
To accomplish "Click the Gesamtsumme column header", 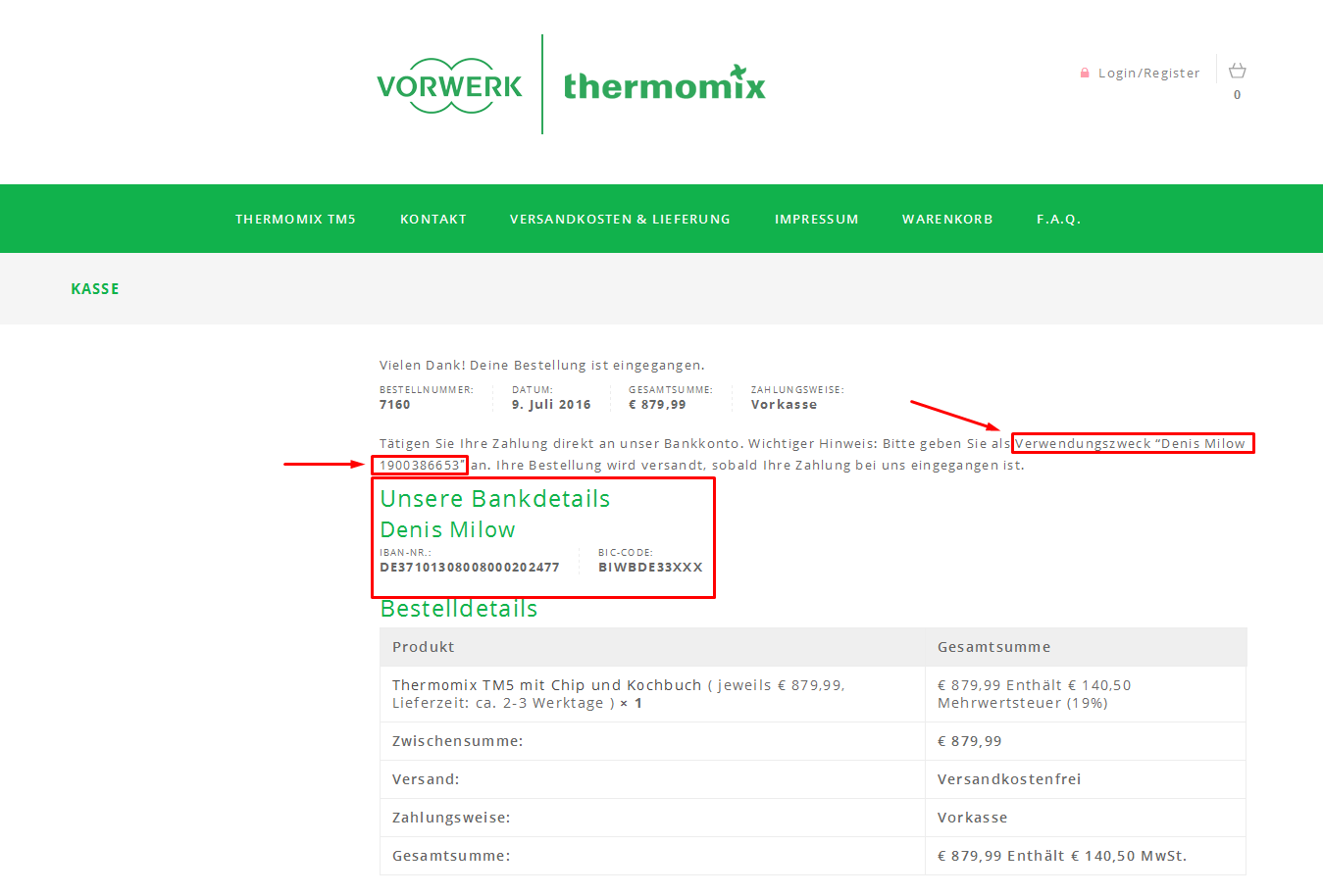I will (994, 647).
